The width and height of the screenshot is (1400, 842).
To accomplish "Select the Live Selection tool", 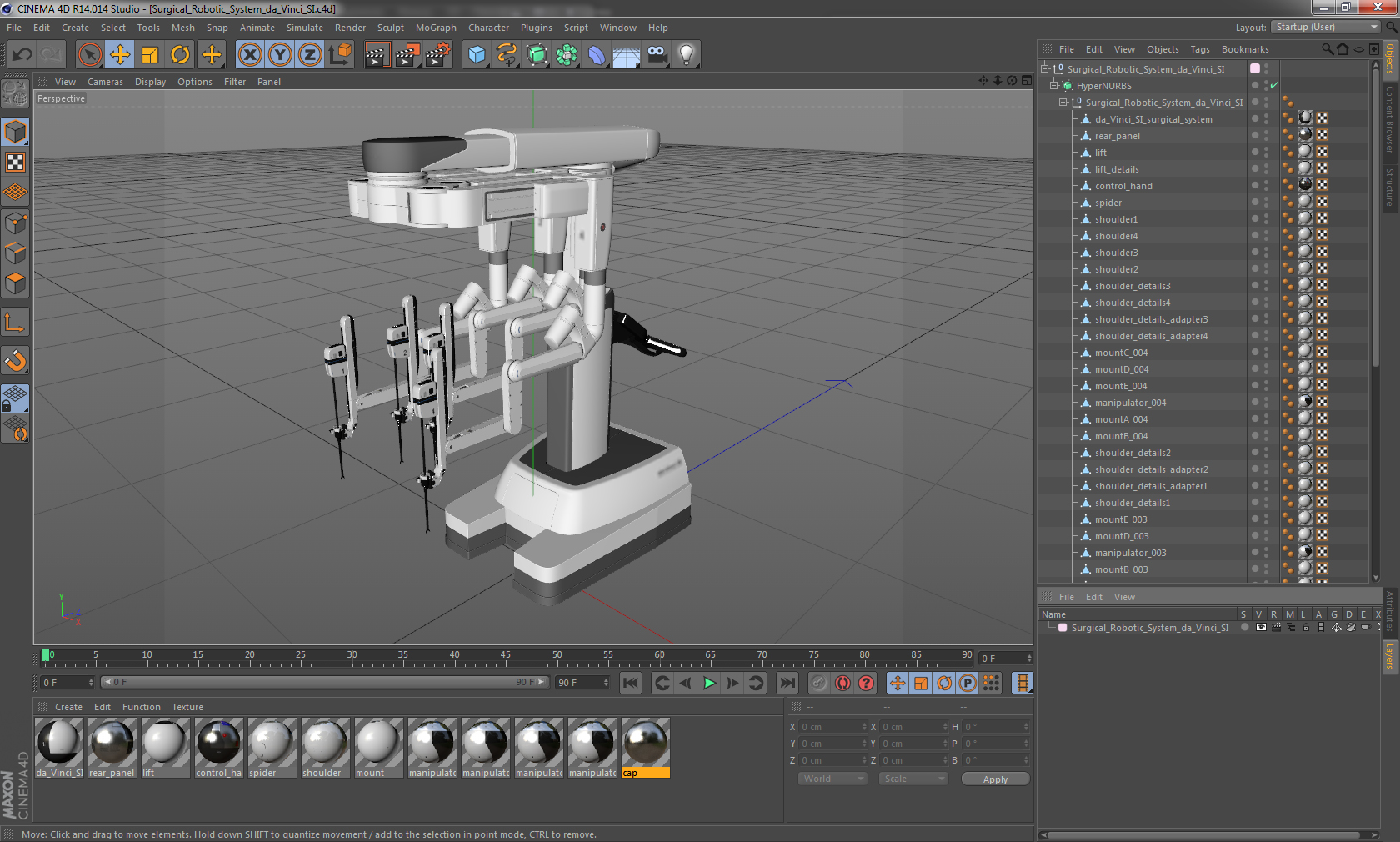I will (x=89, y=55).
